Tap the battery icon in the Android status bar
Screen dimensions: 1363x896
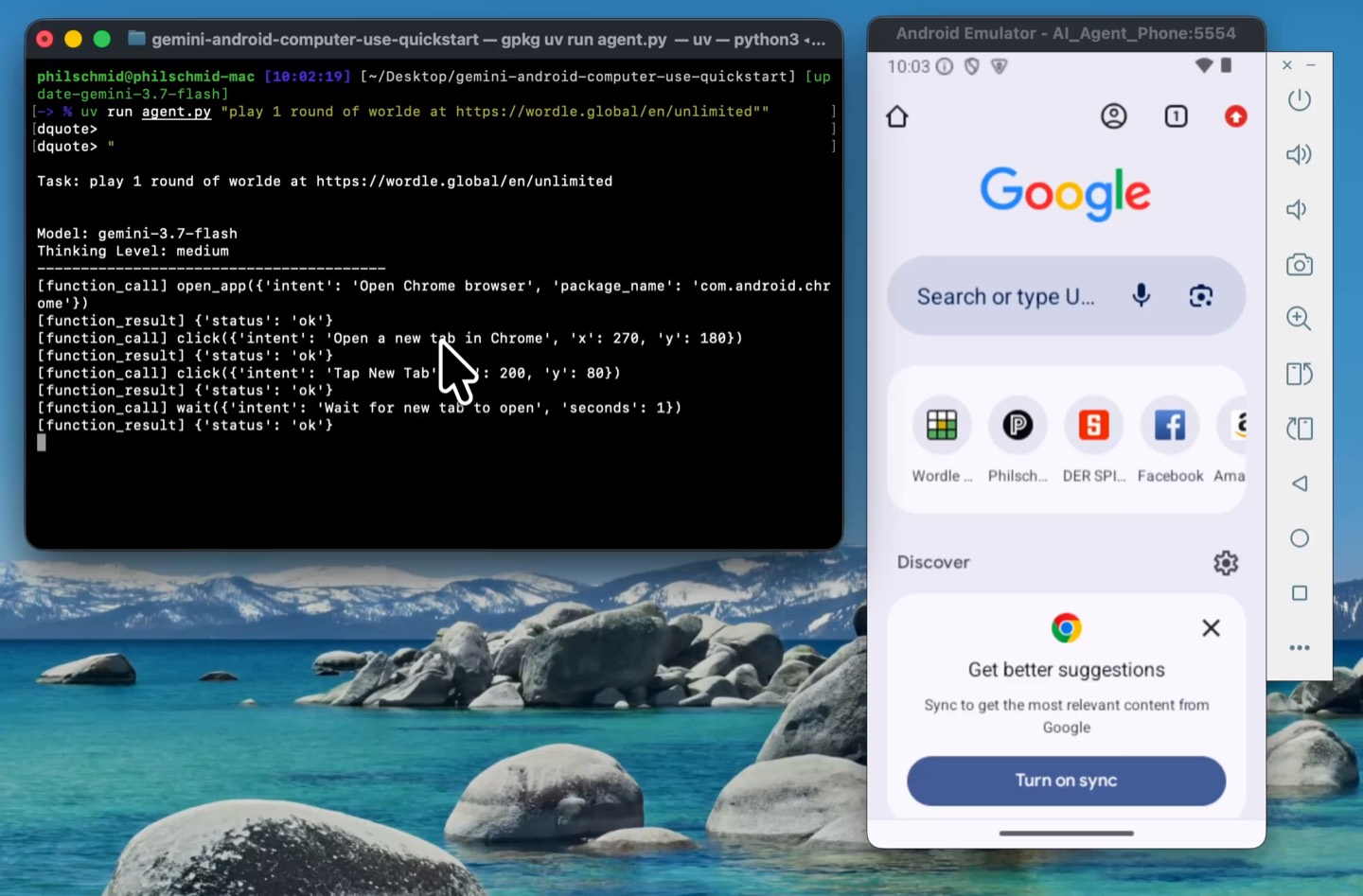coord(1226,65)
